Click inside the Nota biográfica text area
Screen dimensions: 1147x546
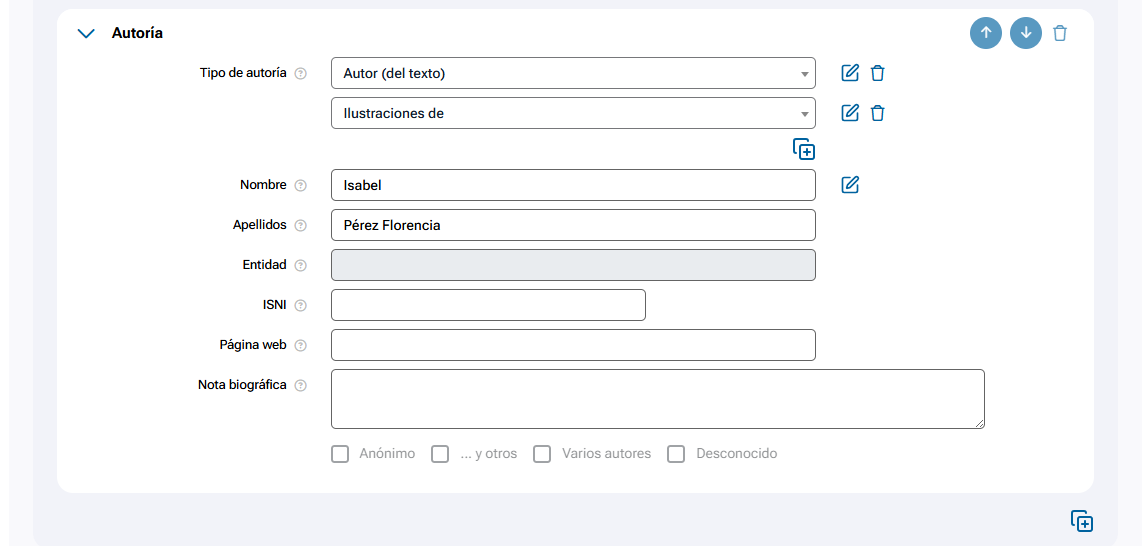point(658,399)
